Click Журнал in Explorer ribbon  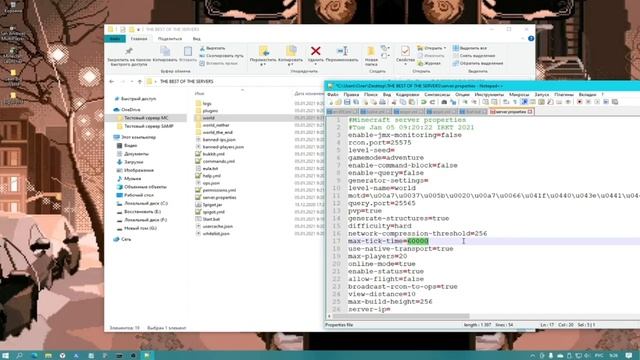tap(429, 63)
